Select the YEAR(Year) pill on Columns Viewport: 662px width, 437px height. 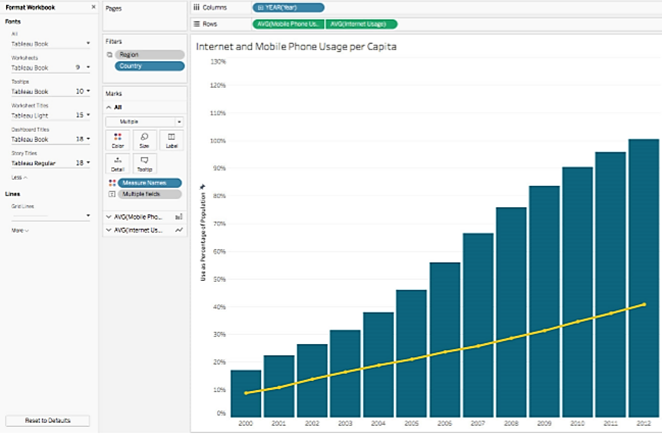point(288,7)
